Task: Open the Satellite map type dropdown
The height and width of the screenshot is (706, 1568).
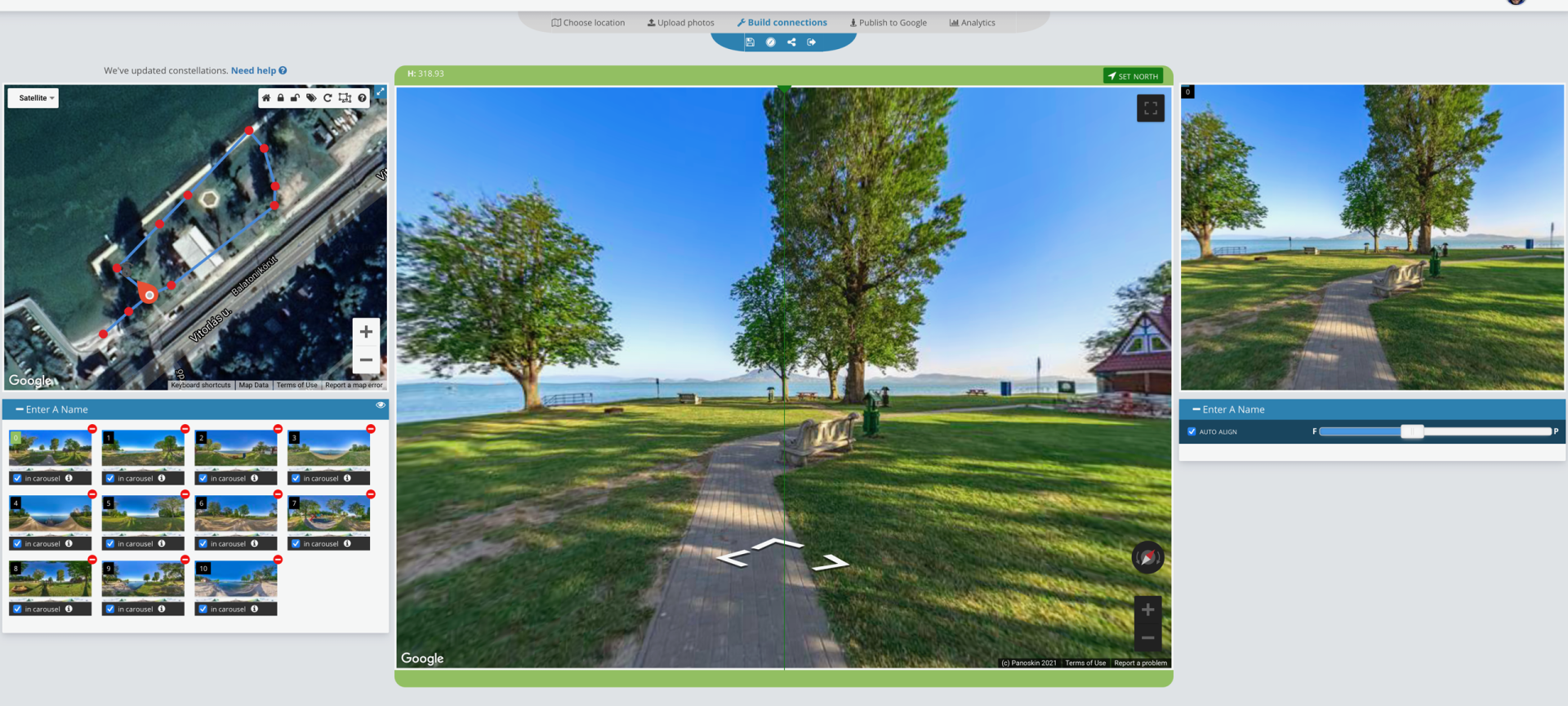Action: click(33, 98)
